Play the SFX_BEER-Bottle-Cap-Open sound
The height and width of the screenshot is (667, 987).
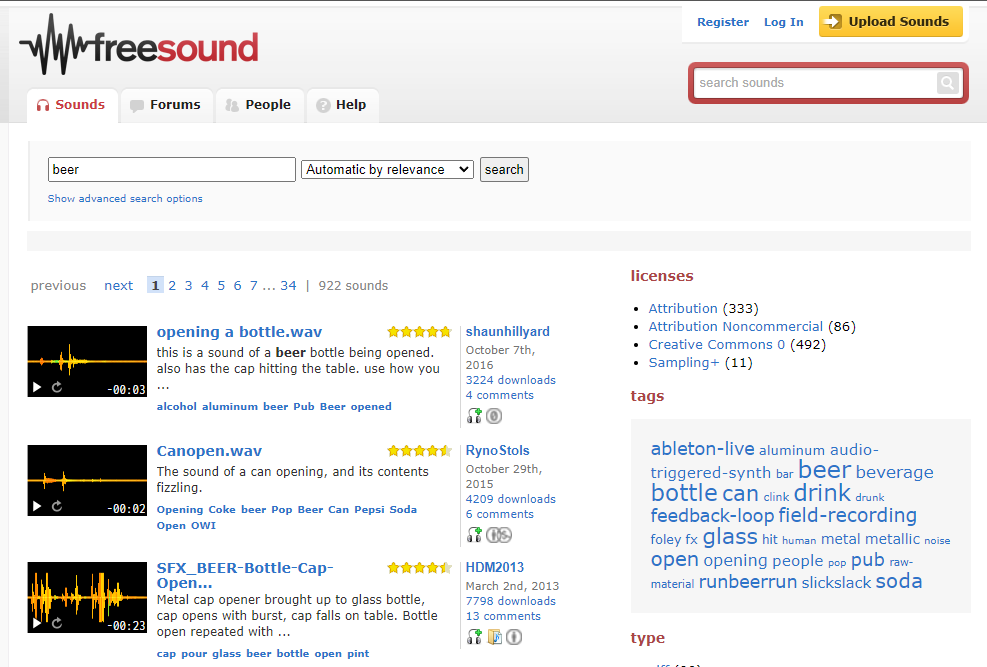(x=37, y=623)
